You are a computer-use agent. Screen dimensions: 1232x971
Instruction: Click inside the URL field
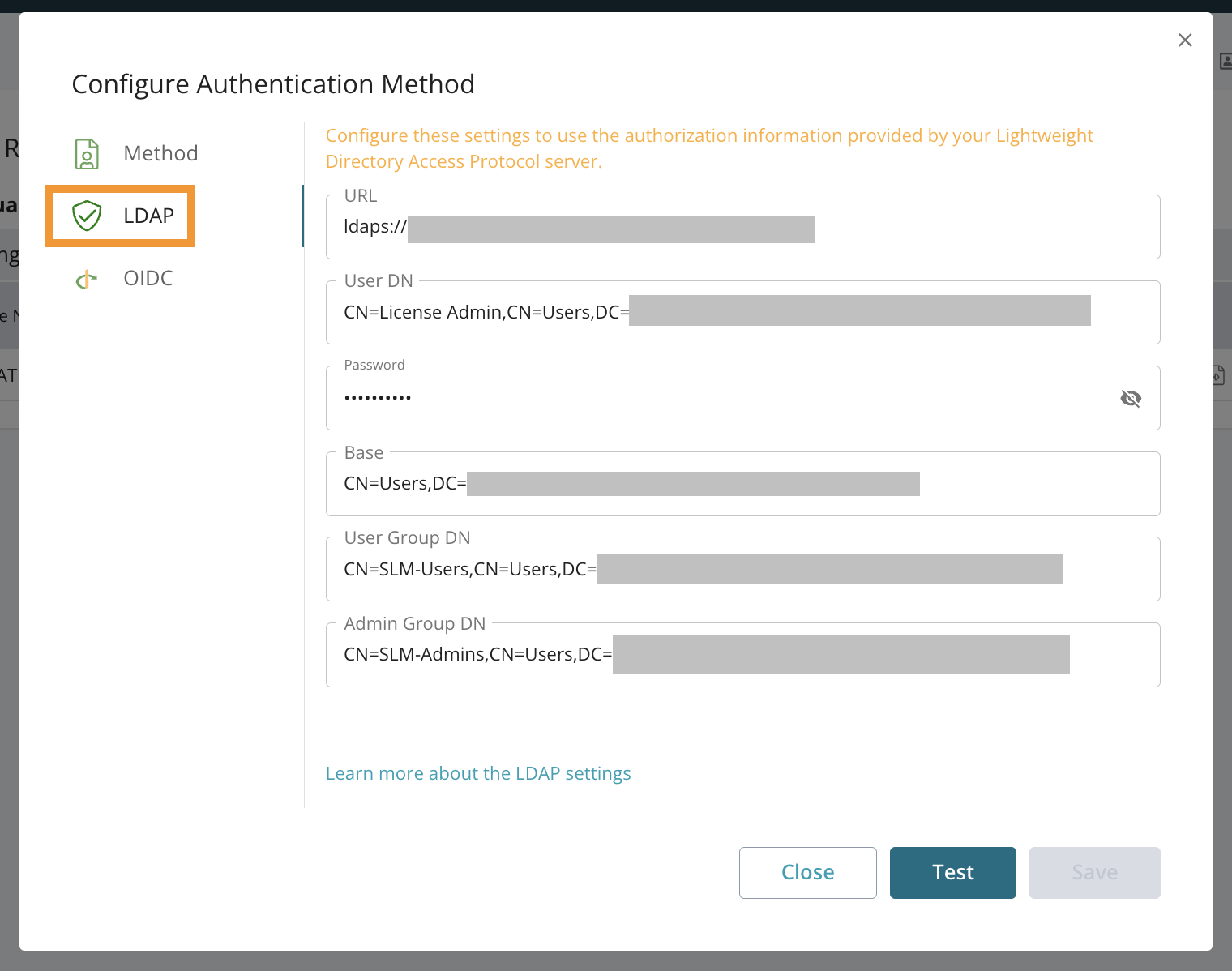[742, 227]
